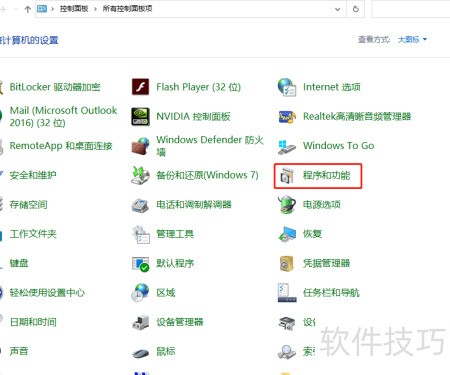Click 管理工具 text label
This screenshot has height=375, width=450.
[175, 234]
